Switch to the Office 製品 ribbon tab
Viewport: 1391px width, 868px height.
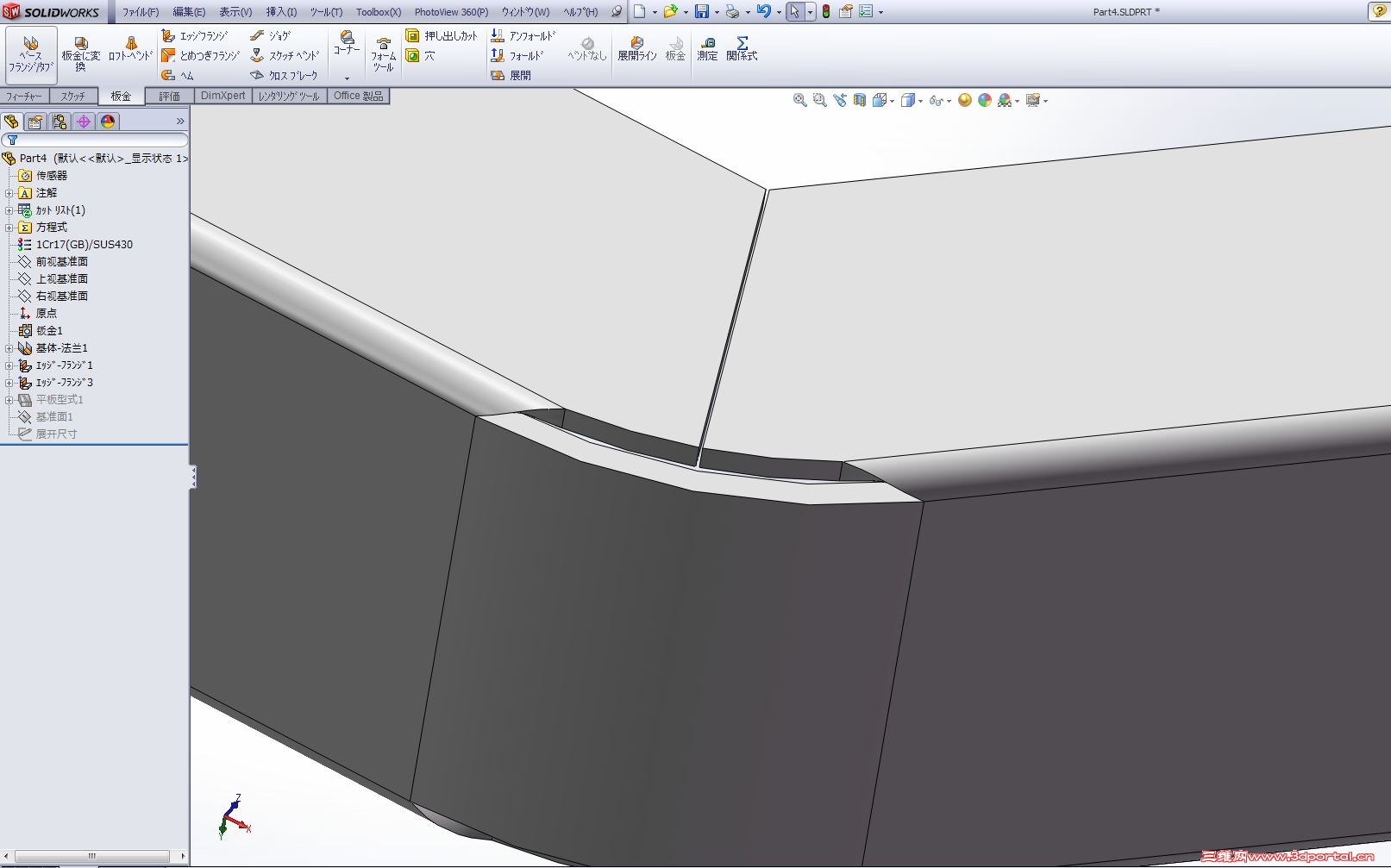[358, 97]
